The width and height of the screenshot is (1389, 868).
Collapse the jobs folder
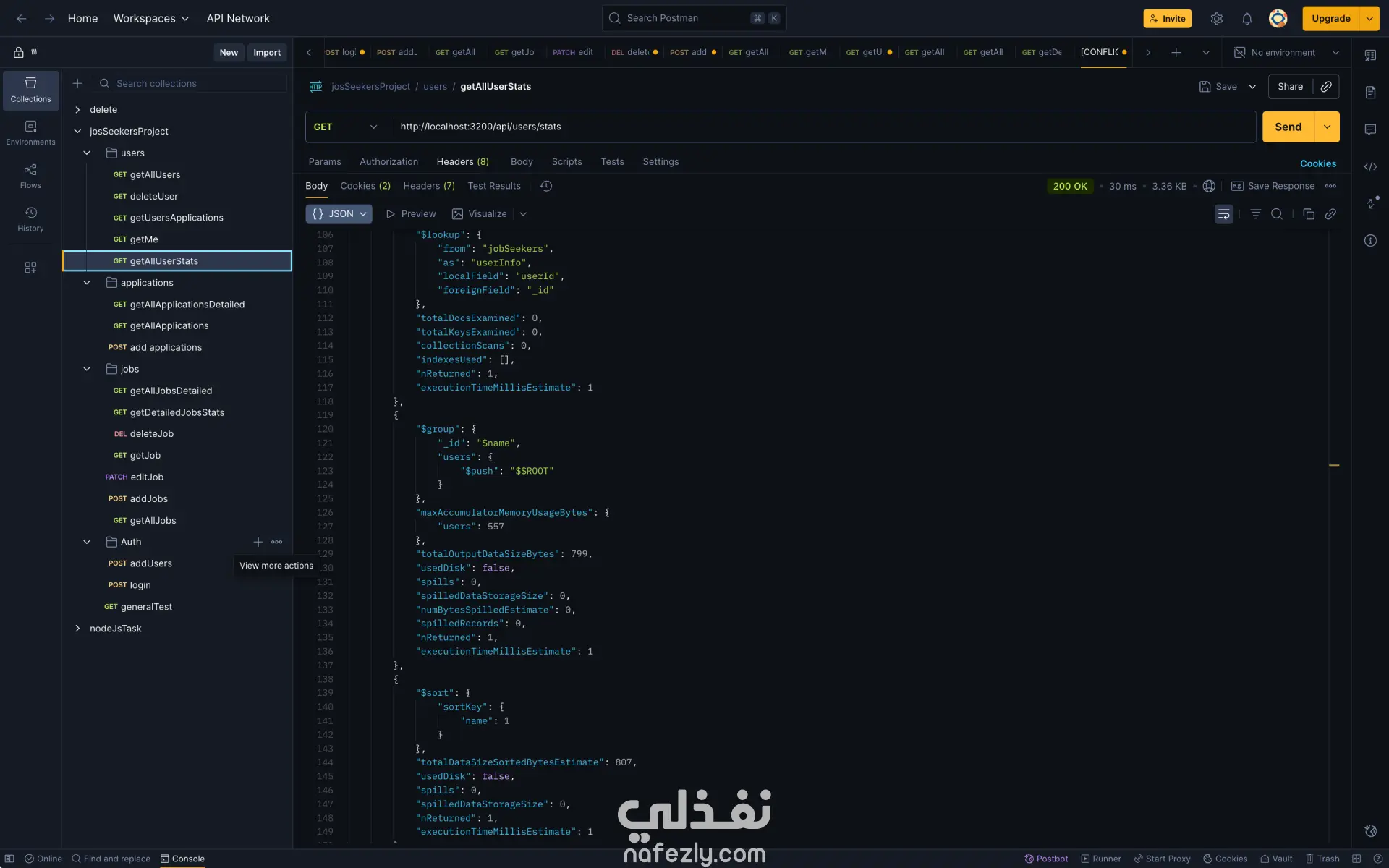(87, 369)
